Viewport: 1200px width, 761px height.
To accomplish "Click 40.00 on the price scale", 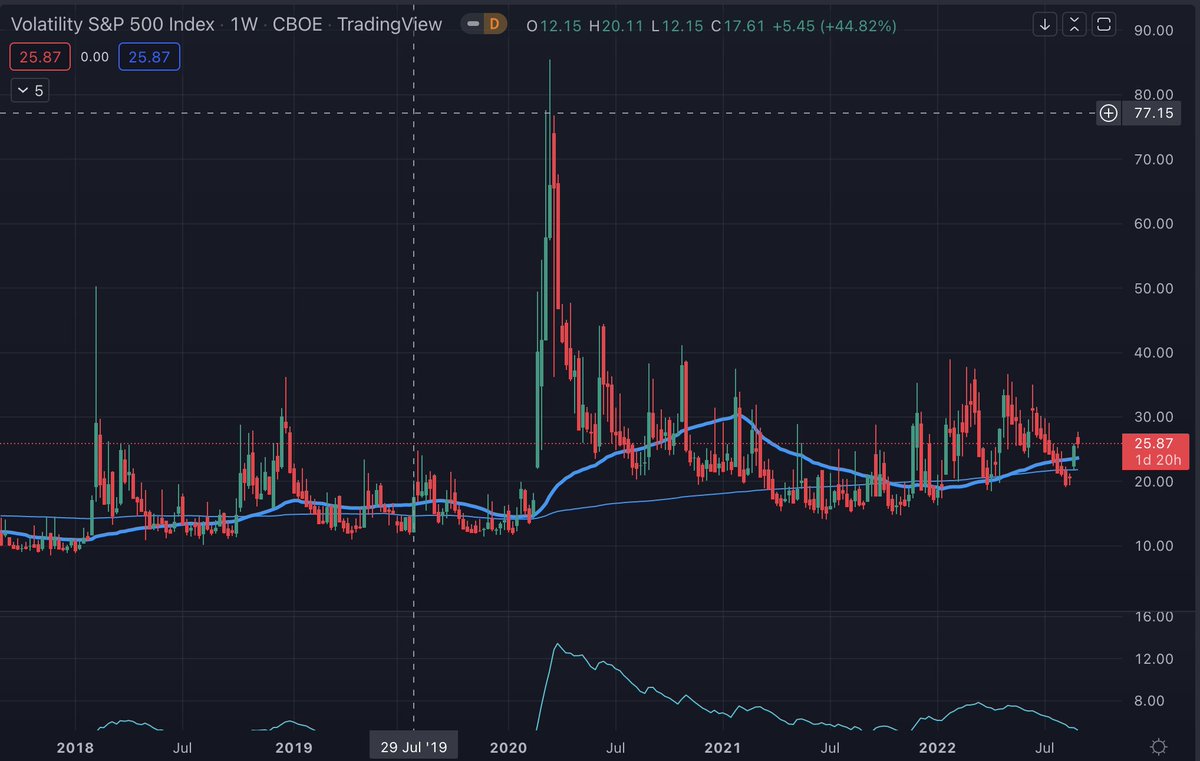I will tap(1153, 352).
